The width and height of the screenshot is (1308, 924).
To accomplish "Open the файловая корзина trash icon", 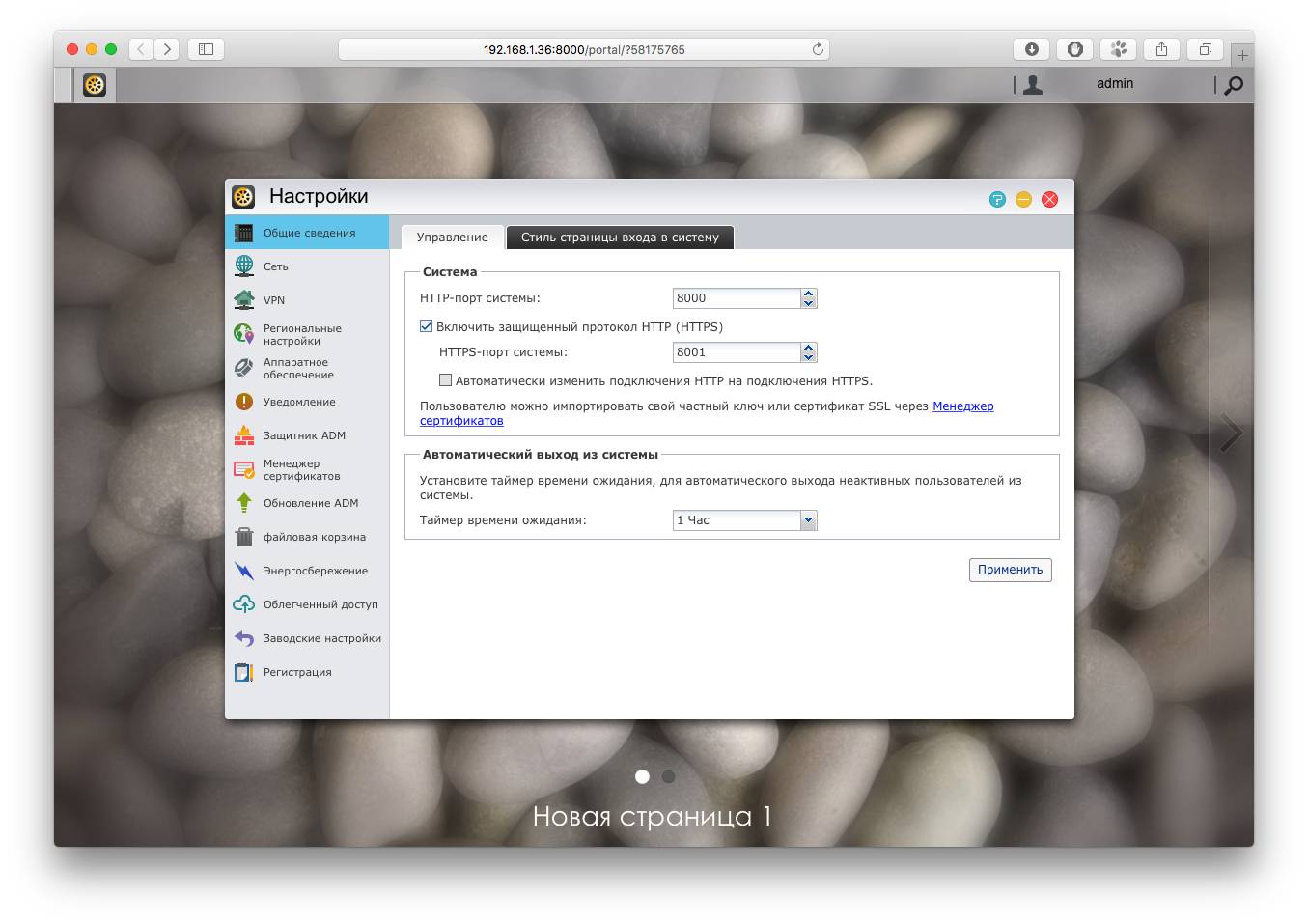I will coord(244,537).
